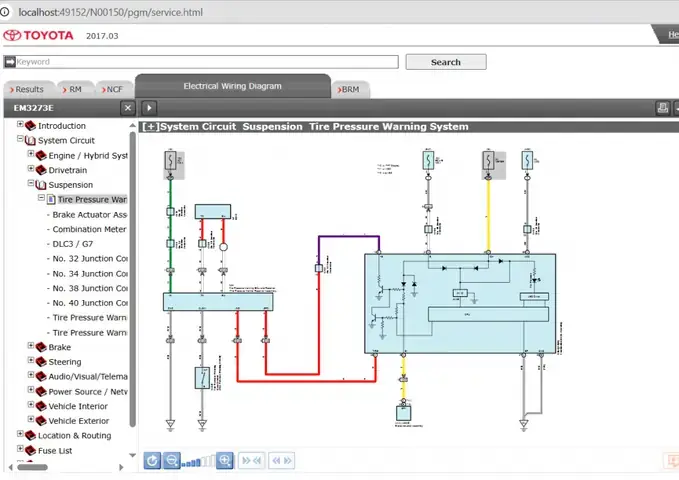Expand the Brake node
Screen dimensions: 679x480
31,345
